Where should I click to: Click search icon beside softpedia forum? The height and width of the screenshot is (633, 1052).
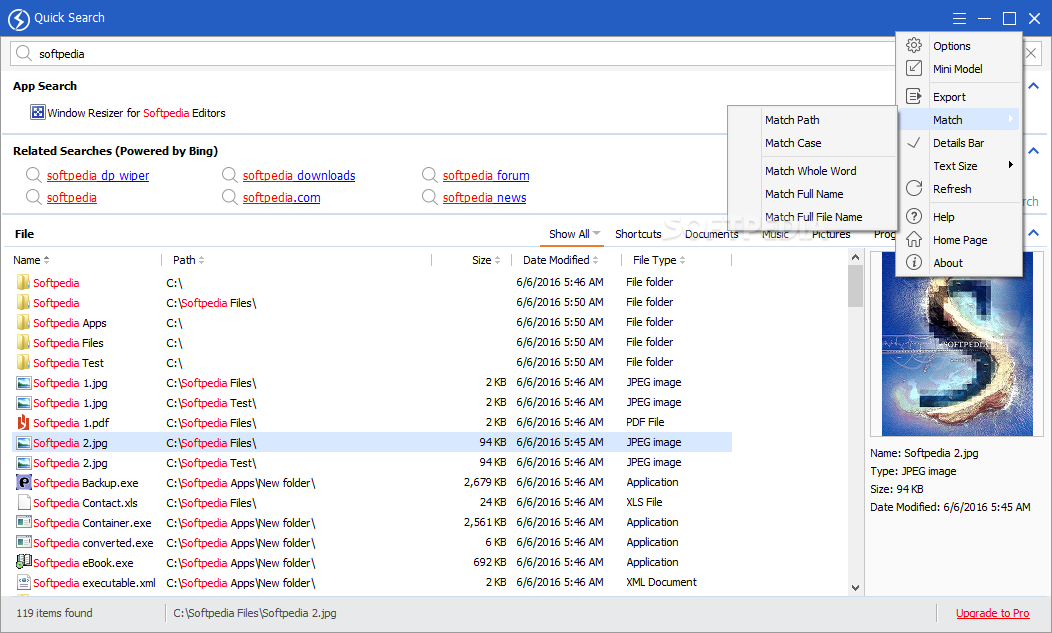coord(429,175)
